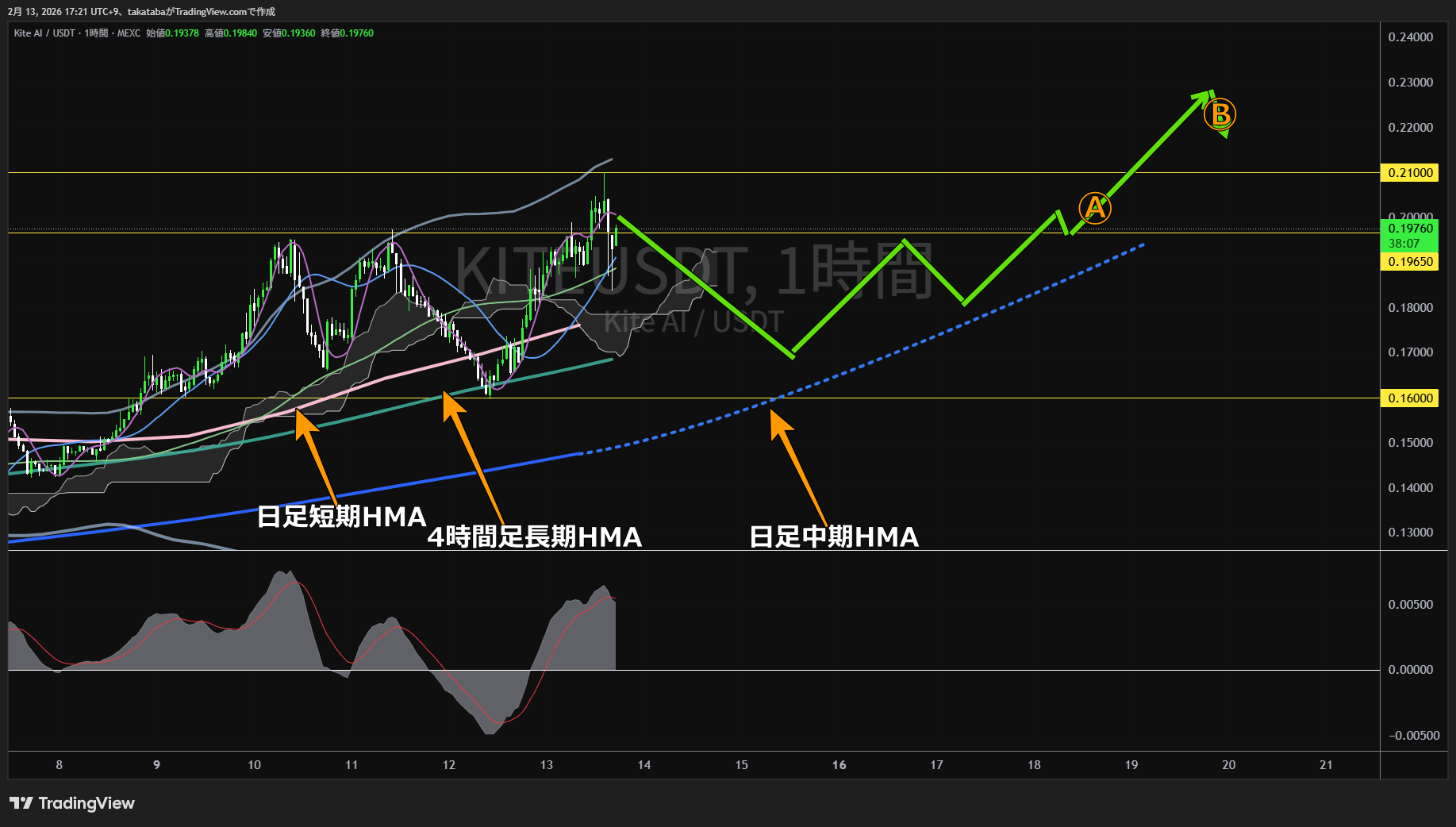Select the 日足短期HMA text annotation
This screenshot has width=1456, height=827.
341,517
